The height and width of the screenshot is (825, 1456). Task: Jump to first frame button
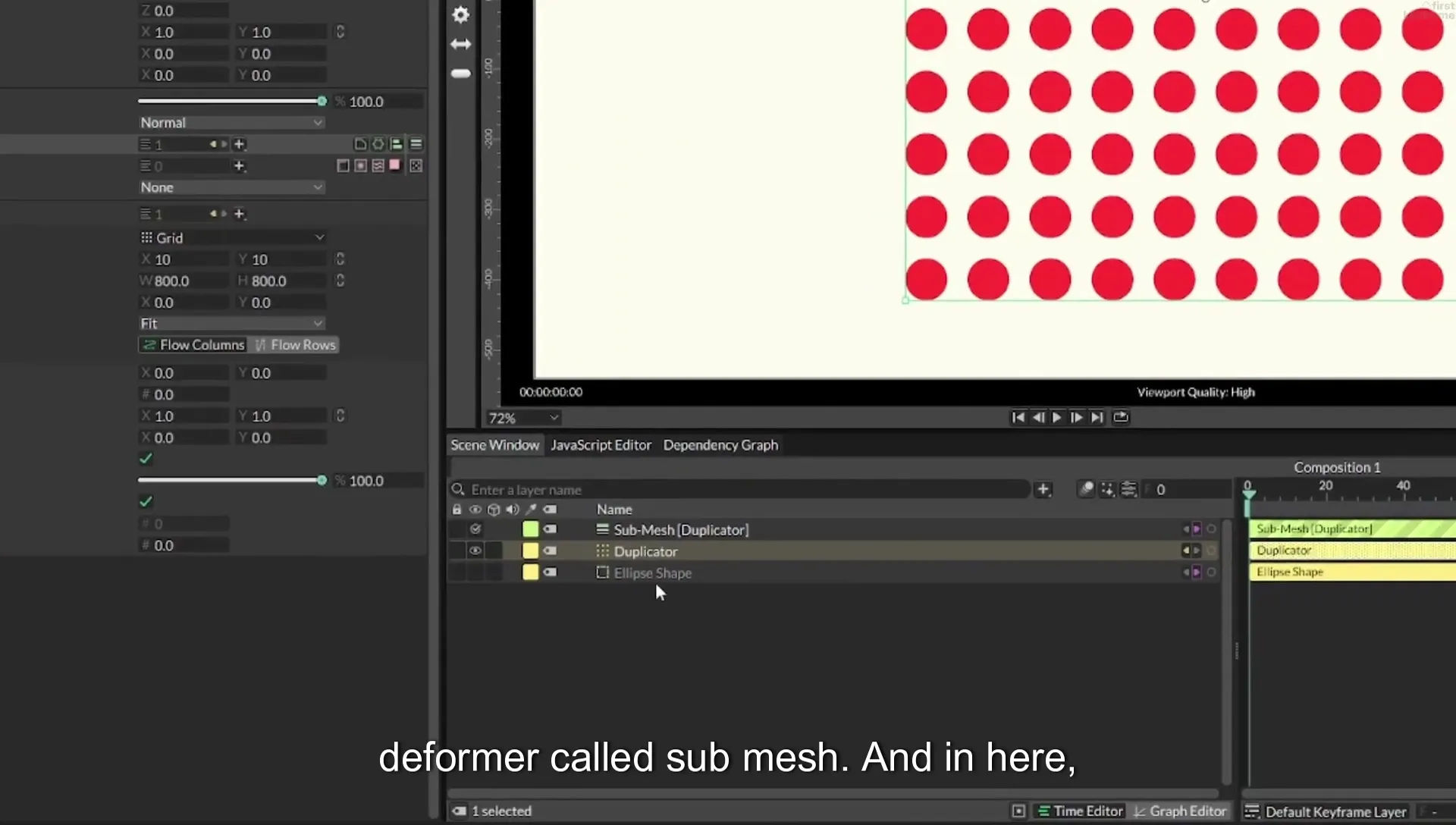(x=1018, y=417)
